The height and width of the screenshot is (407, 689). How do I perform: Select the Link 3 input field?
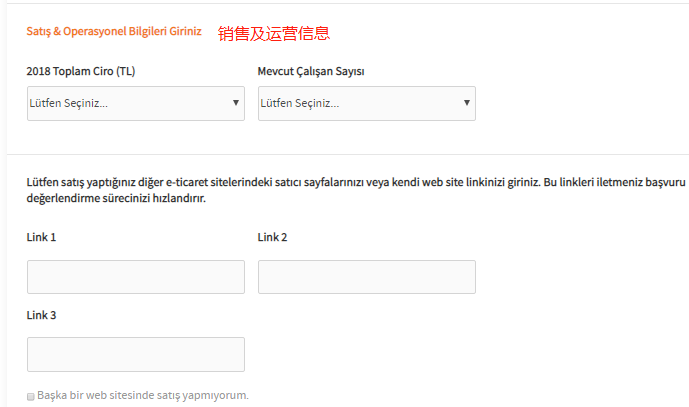click(135, 354)
